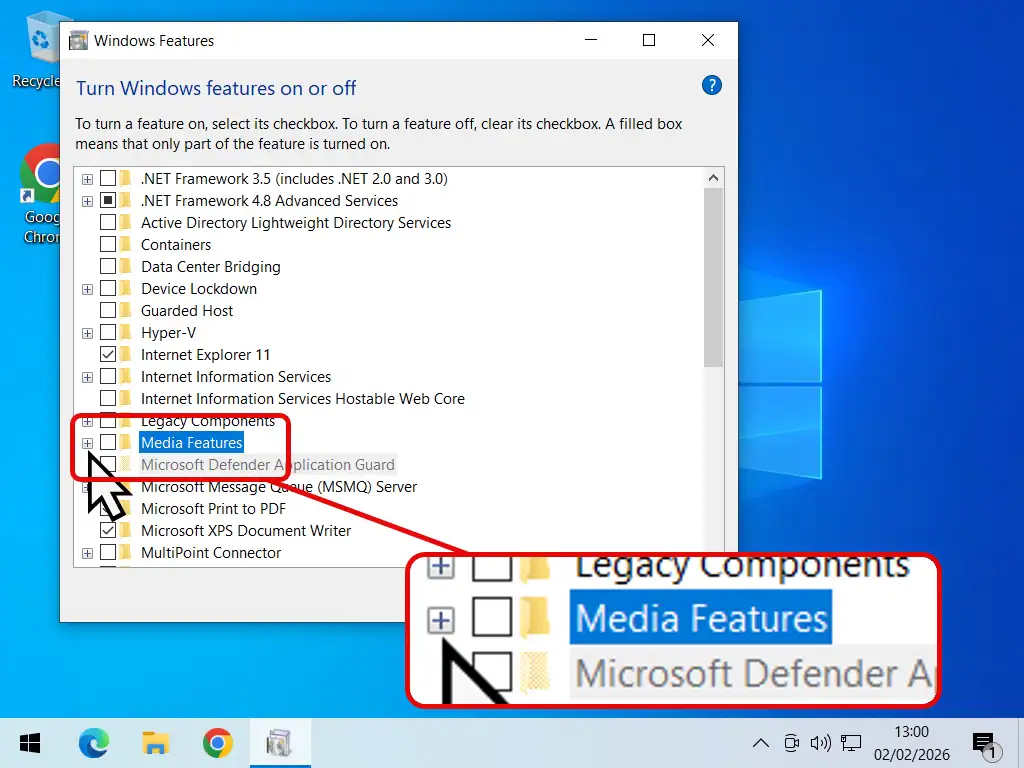Image resolution: width=1024 pixels, height=768 pixels.
Task: Open Help via the blue question mark
Action: [x=711, y=85]
